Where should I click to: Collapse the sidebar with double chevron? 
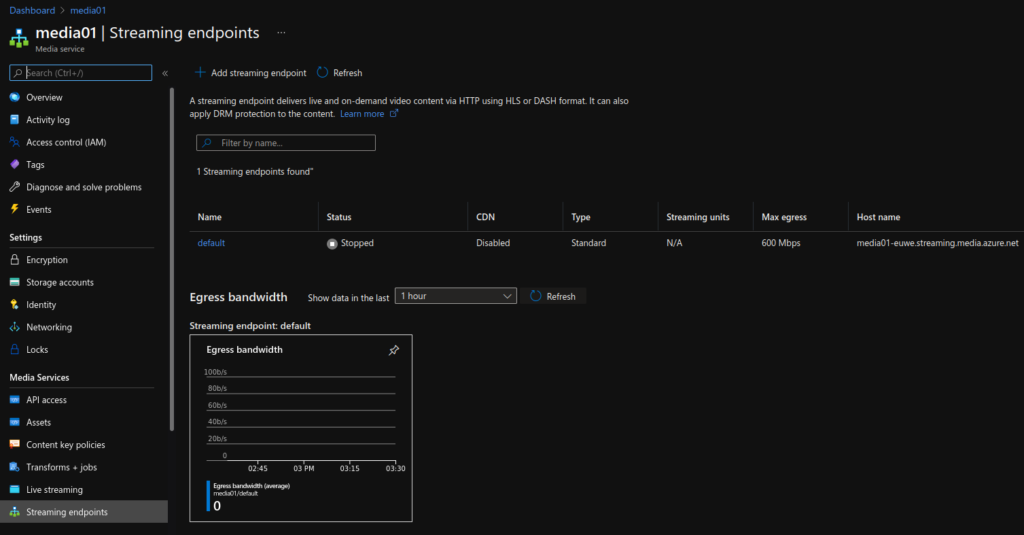click(x=165, y=73)
